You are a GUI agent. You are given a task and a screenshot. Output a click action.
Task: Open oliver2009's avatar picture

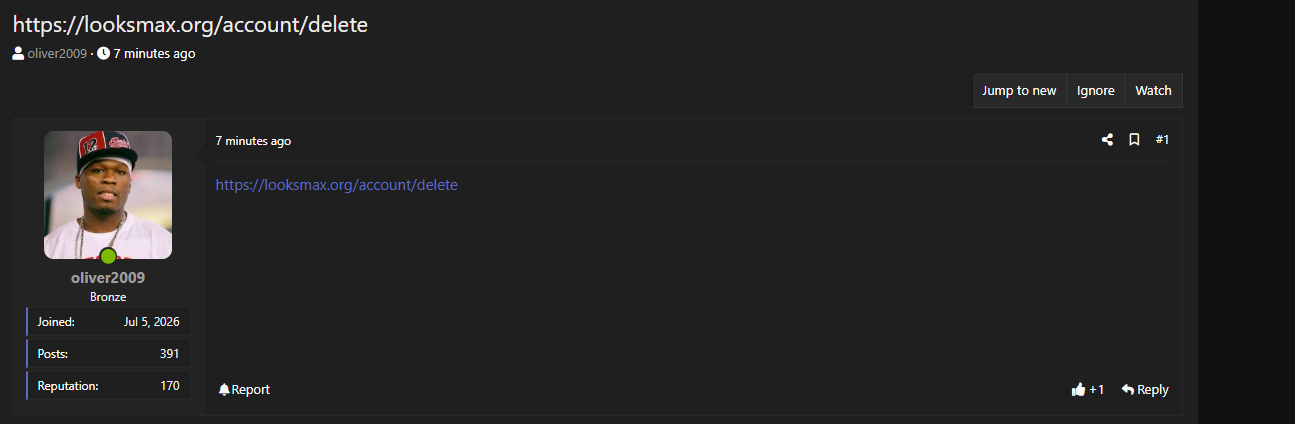tap(108, 195)
